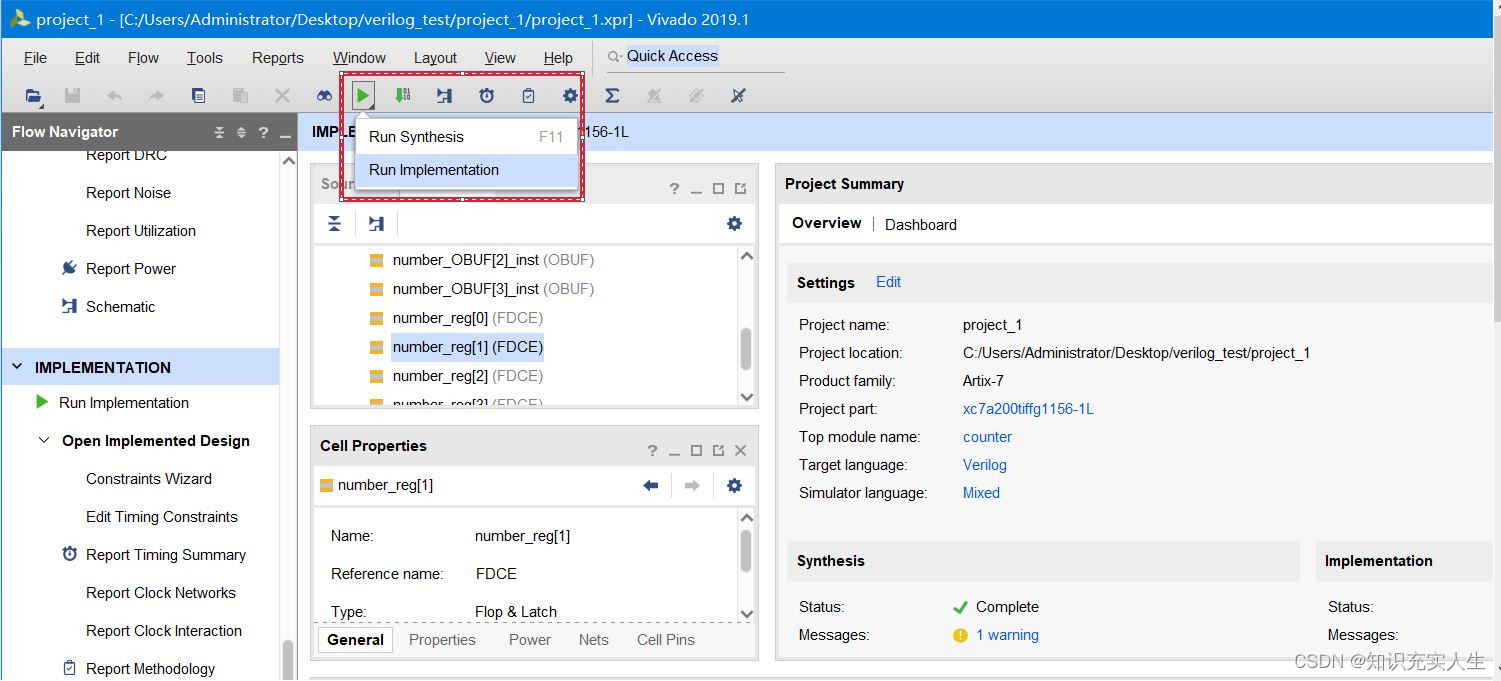Click the Sigma icon in the main toolbar
Viewport: 1501px width, 681px height.
tap(612, 96)
